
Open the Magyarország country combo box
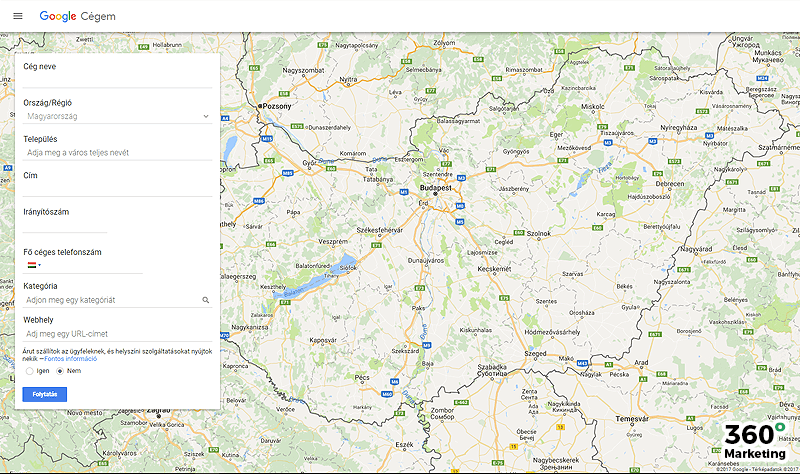[x=117, y=116]
